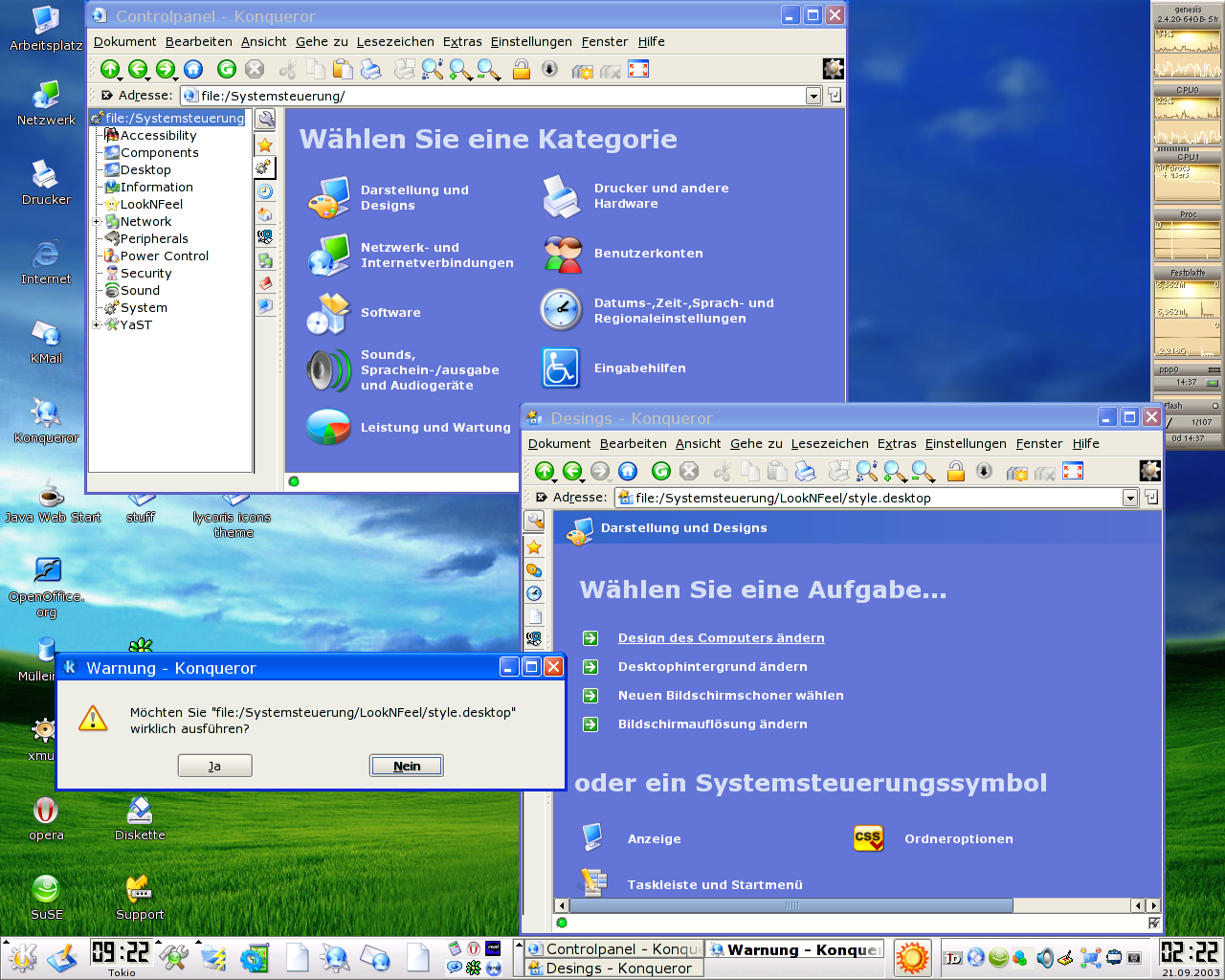Click Design des Computers ändern link
Image resolution: width=1225 pixels, height=980 pixels.
[x=721, y=638]
